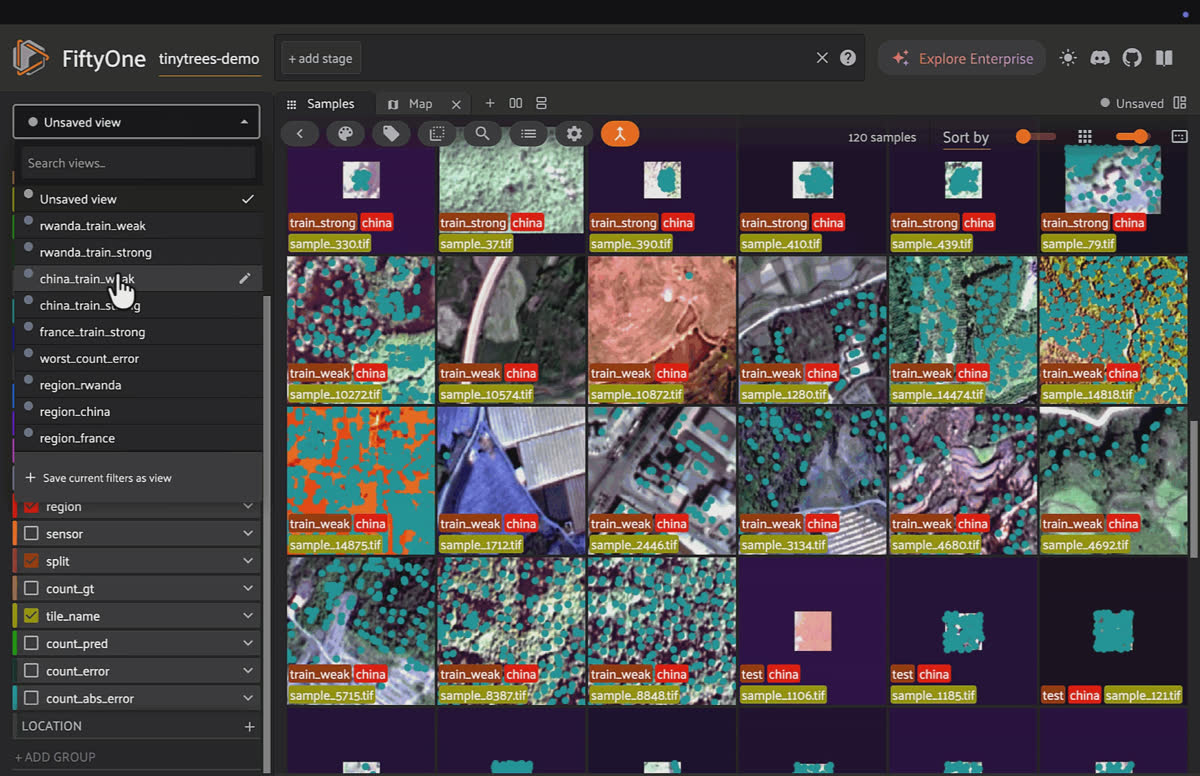Expand the count_gt field filter
The image size is (1200, 776).
248,589
